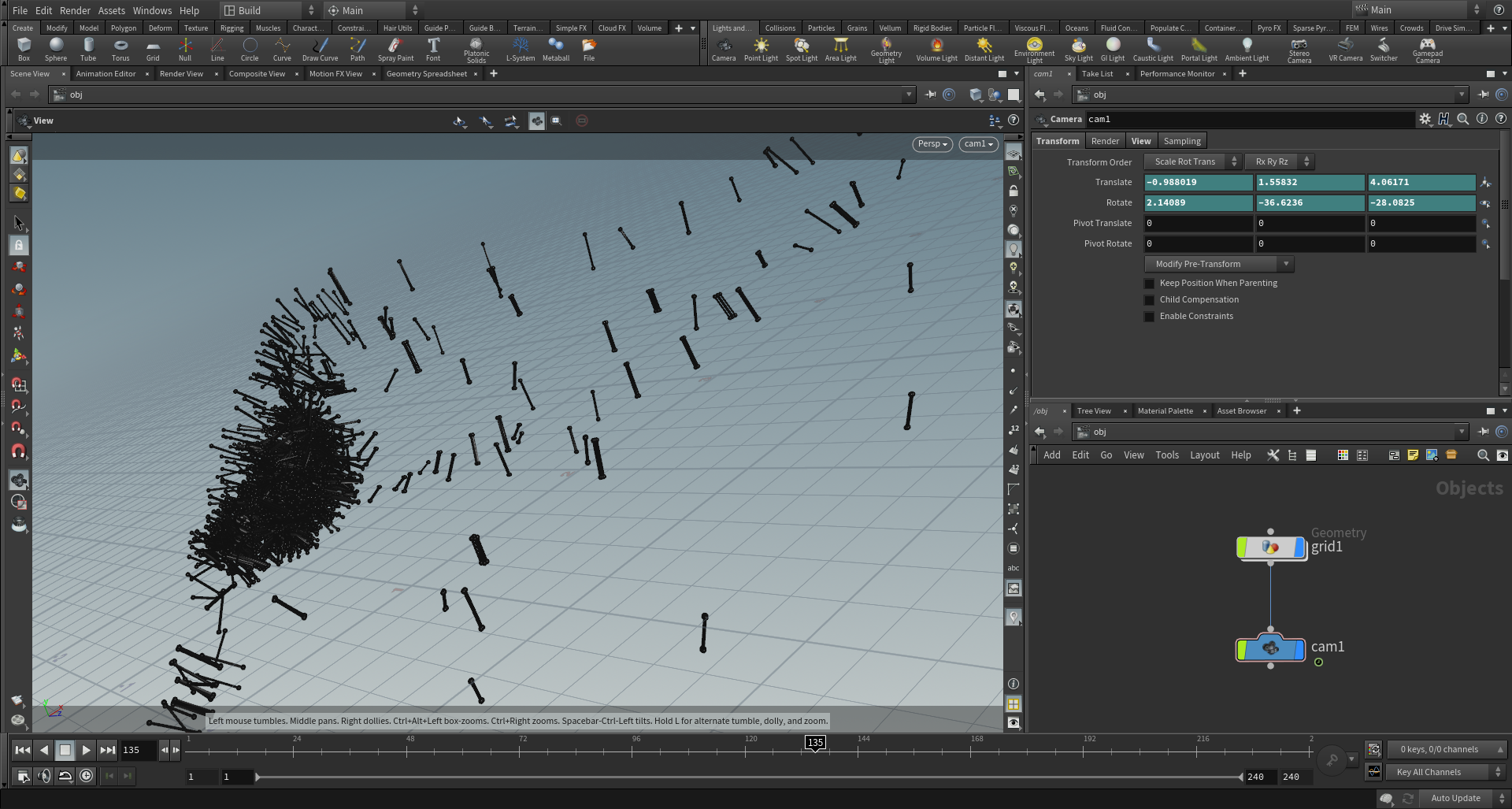Open the network editor search icon
The height and width of the screenshot is (809, 1512).
pos(1483,455)
